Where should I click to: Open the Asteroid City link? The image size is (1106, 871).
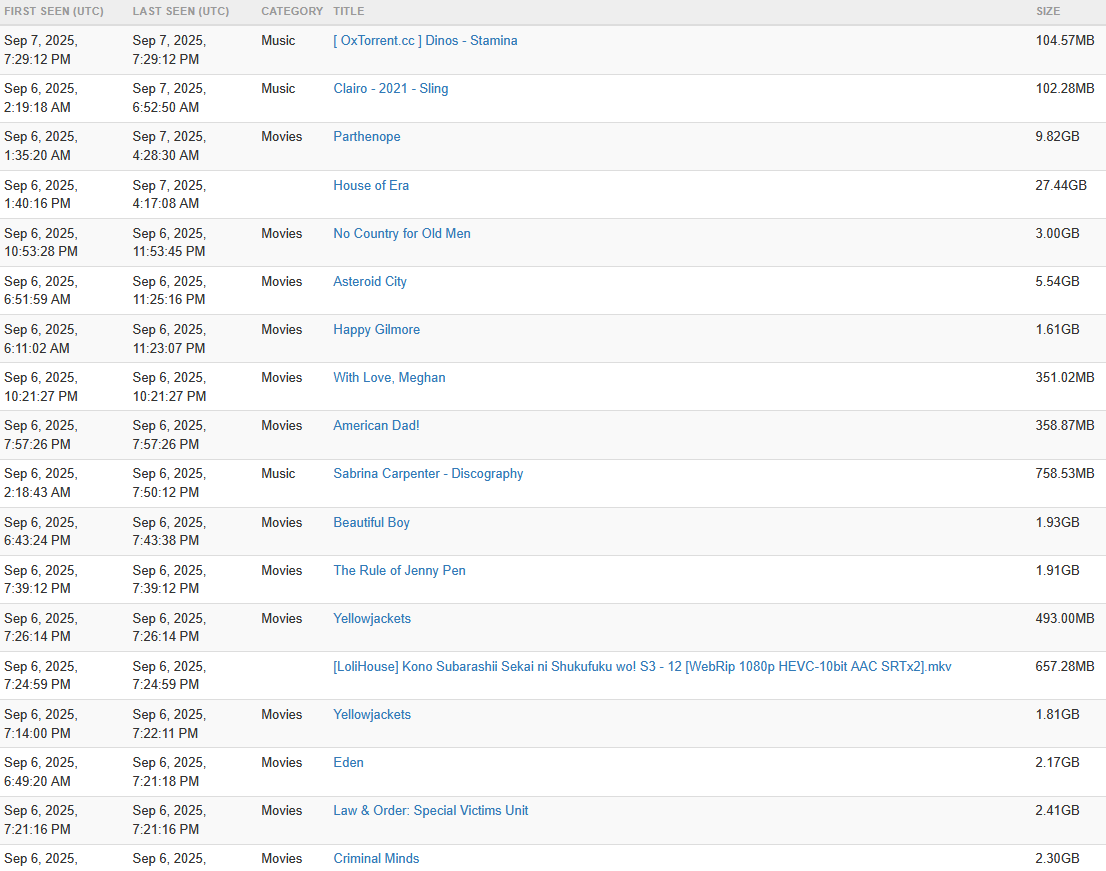click(x=370, y=281)
